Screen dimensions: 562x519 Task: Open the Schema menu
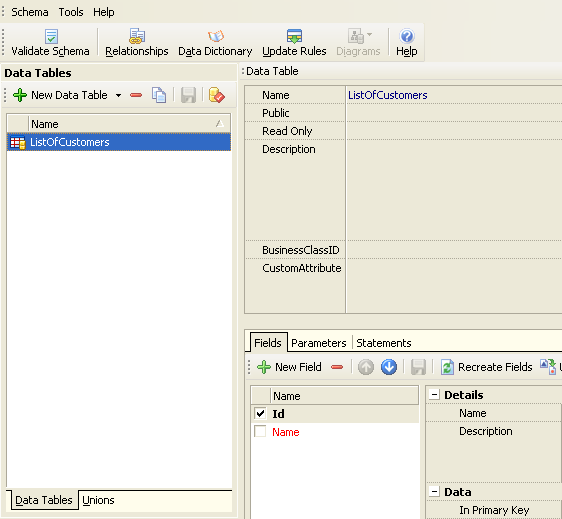coord(30,12)
